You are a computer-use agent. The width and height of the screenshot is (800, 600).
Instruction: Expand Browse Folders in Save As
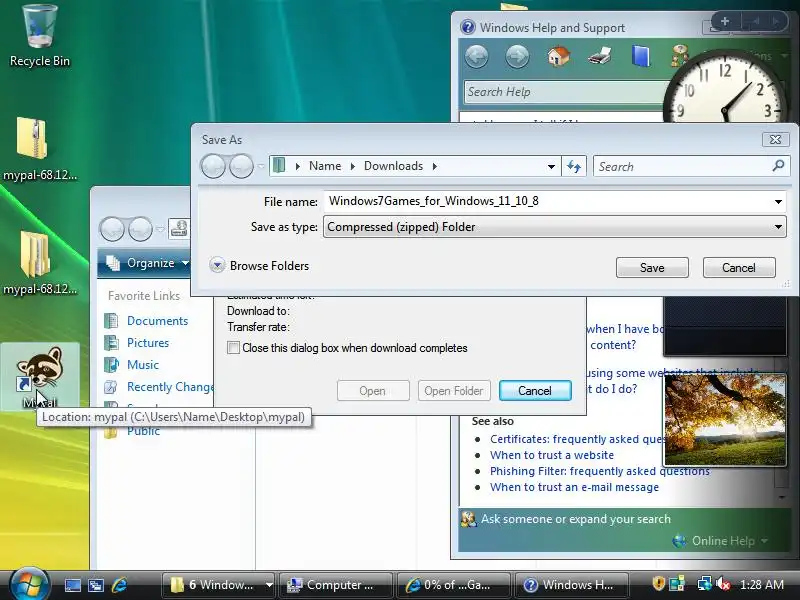pyautogui.click(x=217, y=265)
